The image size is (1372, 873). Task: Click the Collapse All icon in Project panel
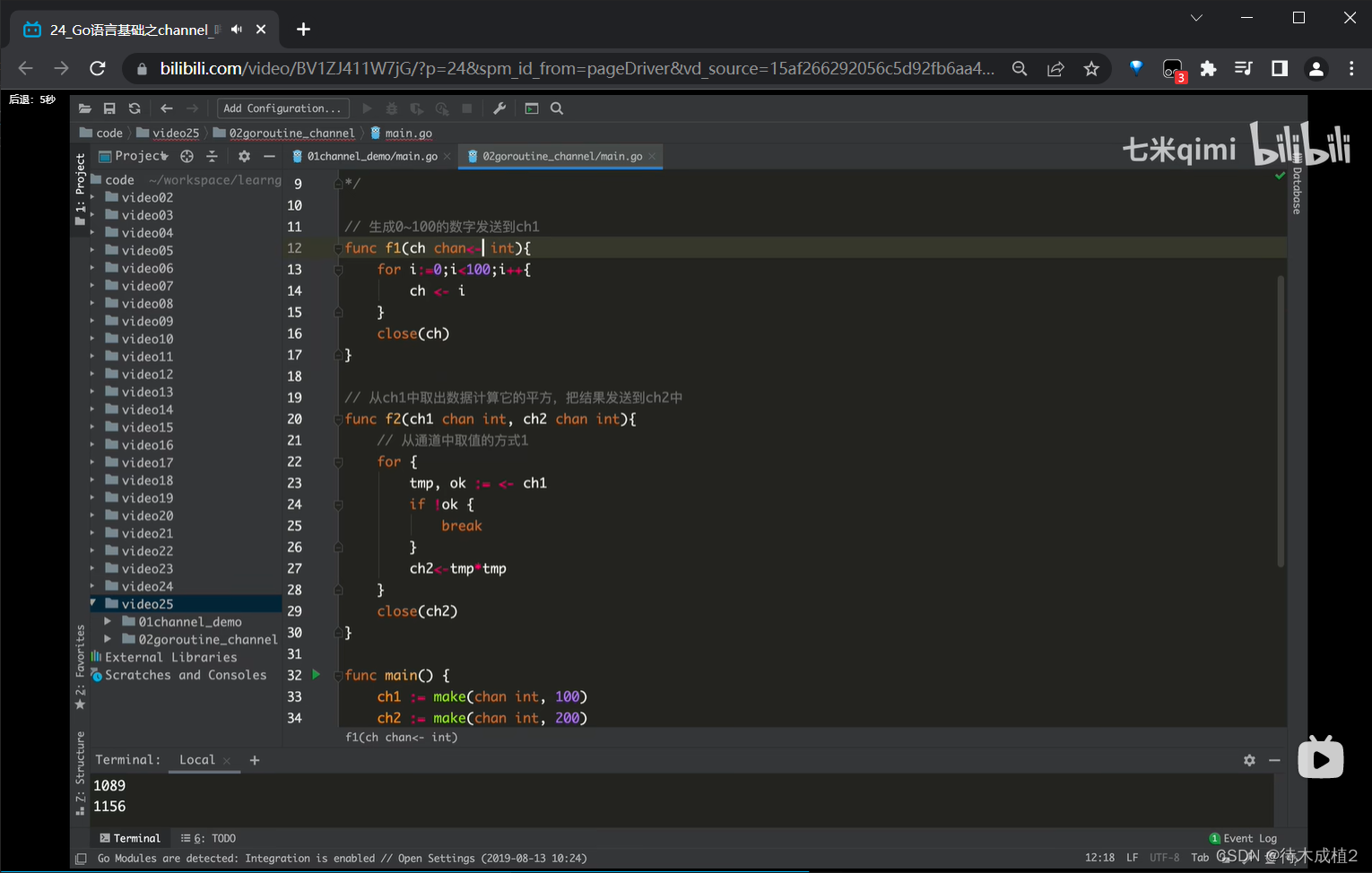(x=212, y=156)
